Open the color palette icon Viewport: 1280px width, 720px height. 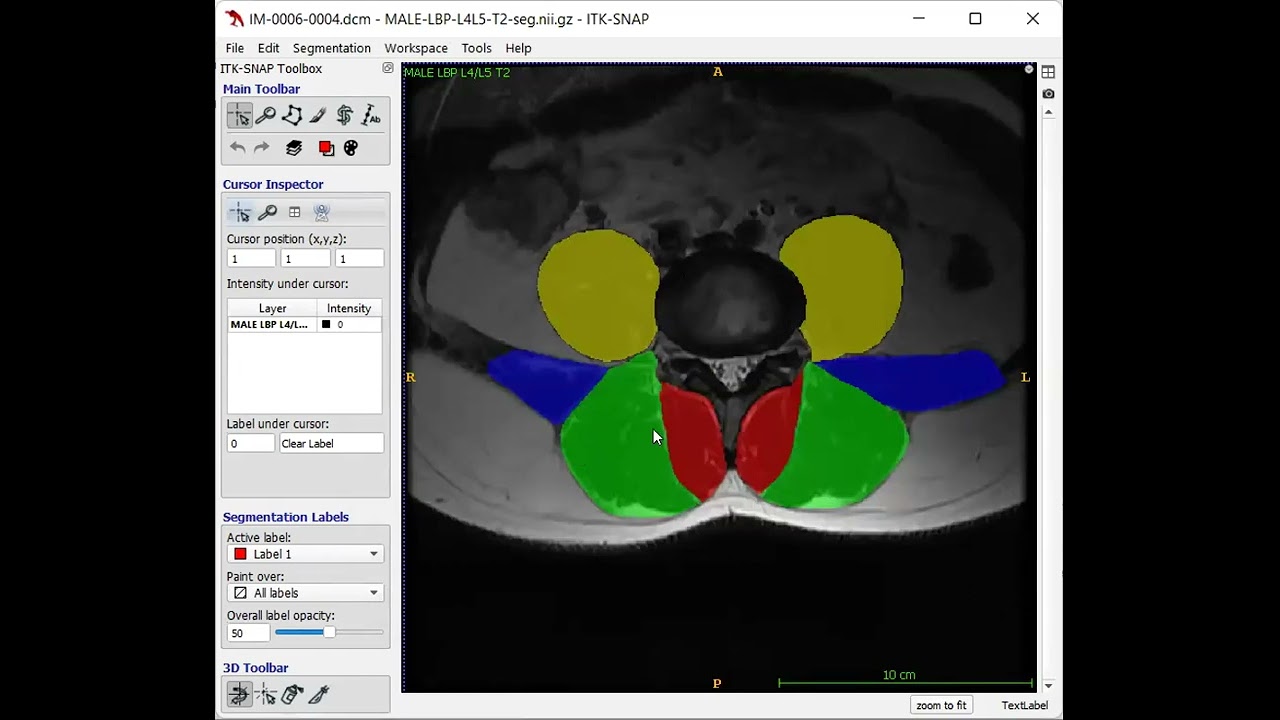[x=351, y=148]
